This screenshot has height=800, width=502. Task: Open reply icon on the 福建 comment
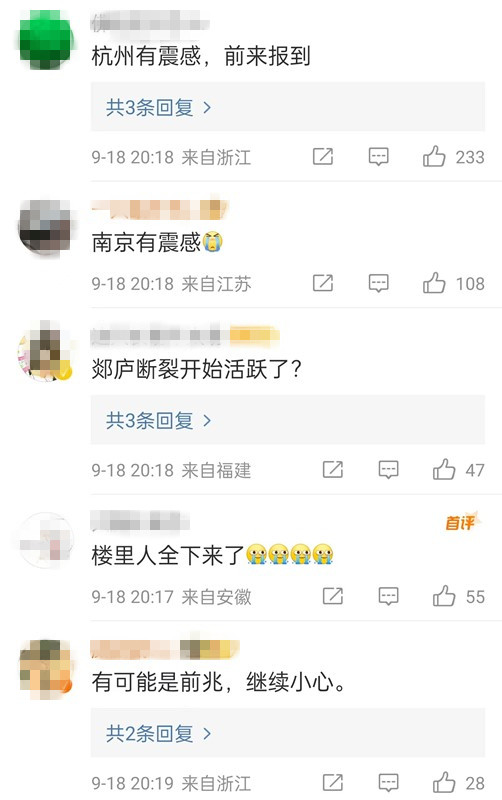click(388, 469)
